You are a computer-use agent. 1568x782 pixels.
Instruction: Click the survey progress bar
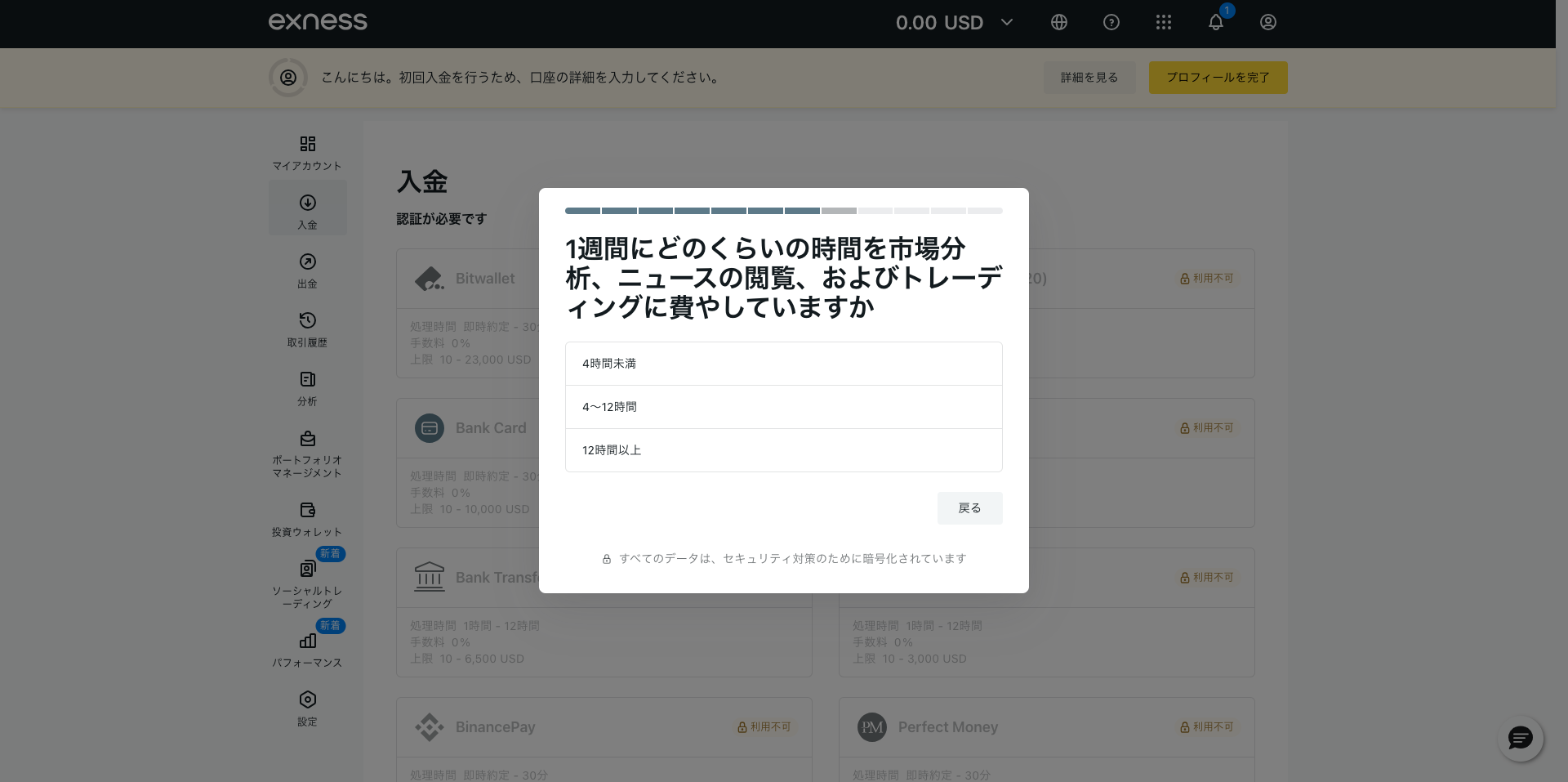pyautogui.click(x=783, y=211)
